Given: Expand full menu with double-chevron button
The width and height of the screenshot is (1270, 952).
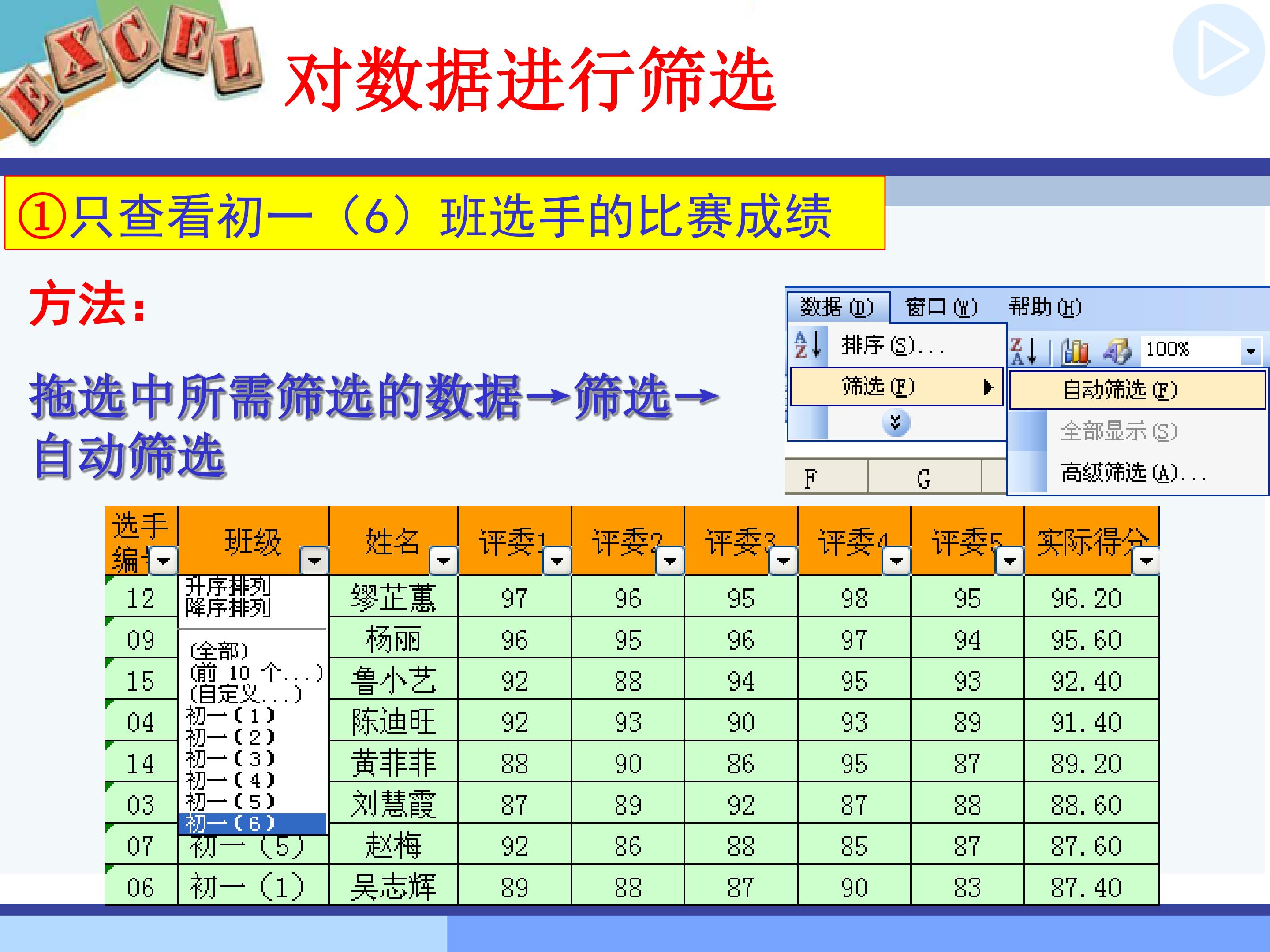Looking at the screenshot, I should [895, 423].
